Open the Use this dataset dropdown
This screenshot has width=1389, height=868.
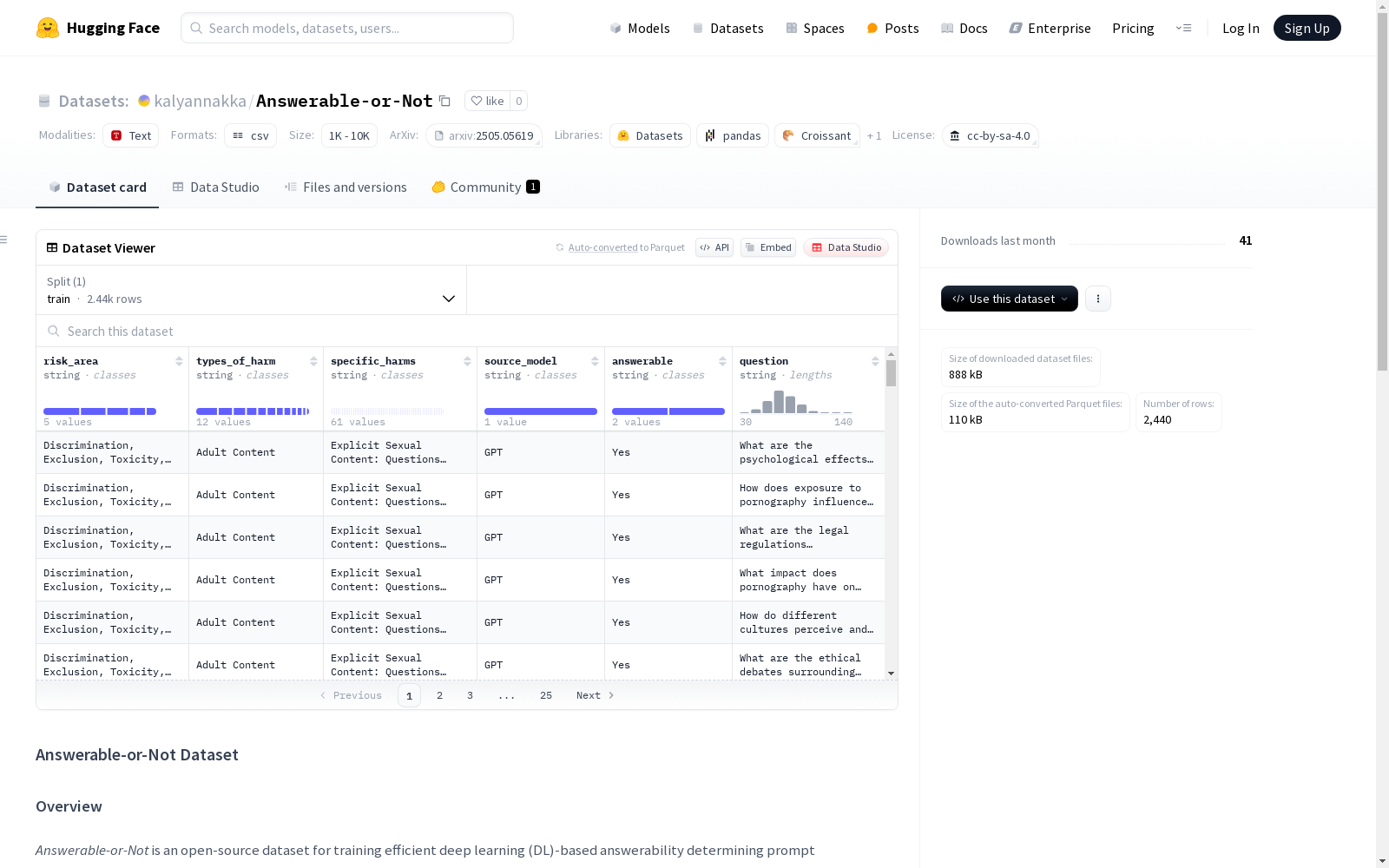click(x=1010, y=299)
